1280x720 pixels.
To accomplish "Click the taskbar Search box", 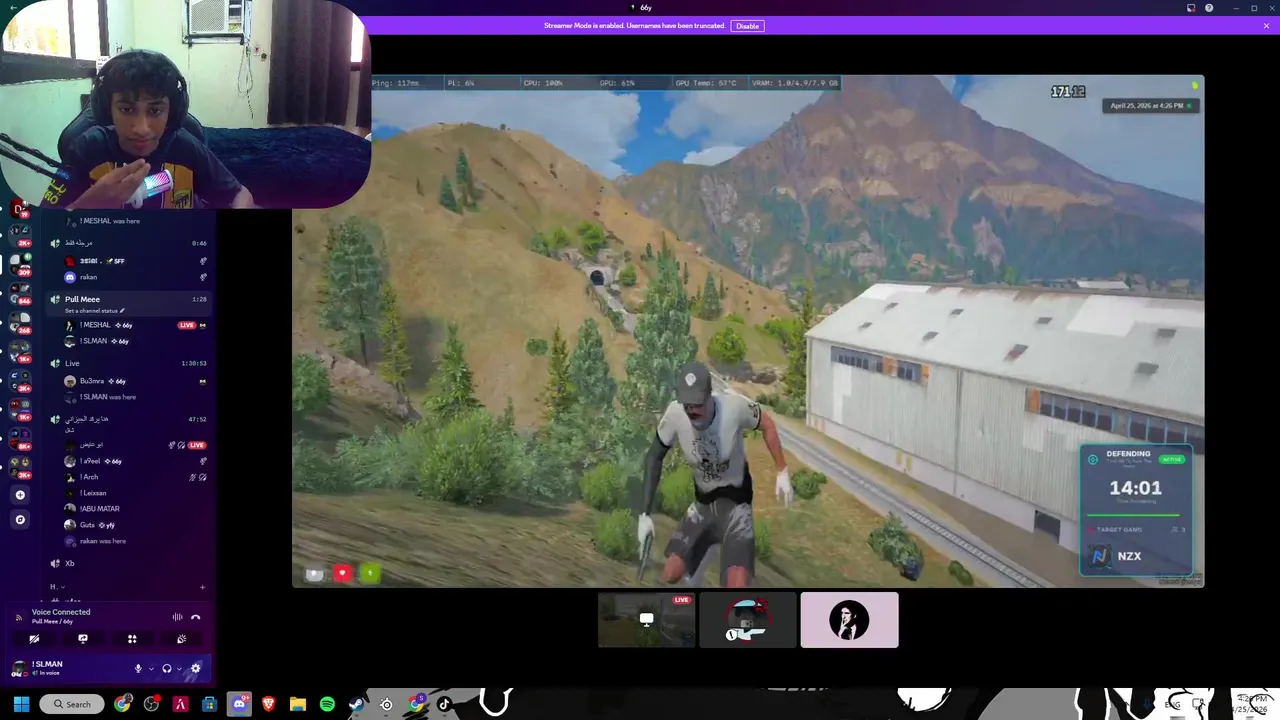I will click(x=72, y=704).
